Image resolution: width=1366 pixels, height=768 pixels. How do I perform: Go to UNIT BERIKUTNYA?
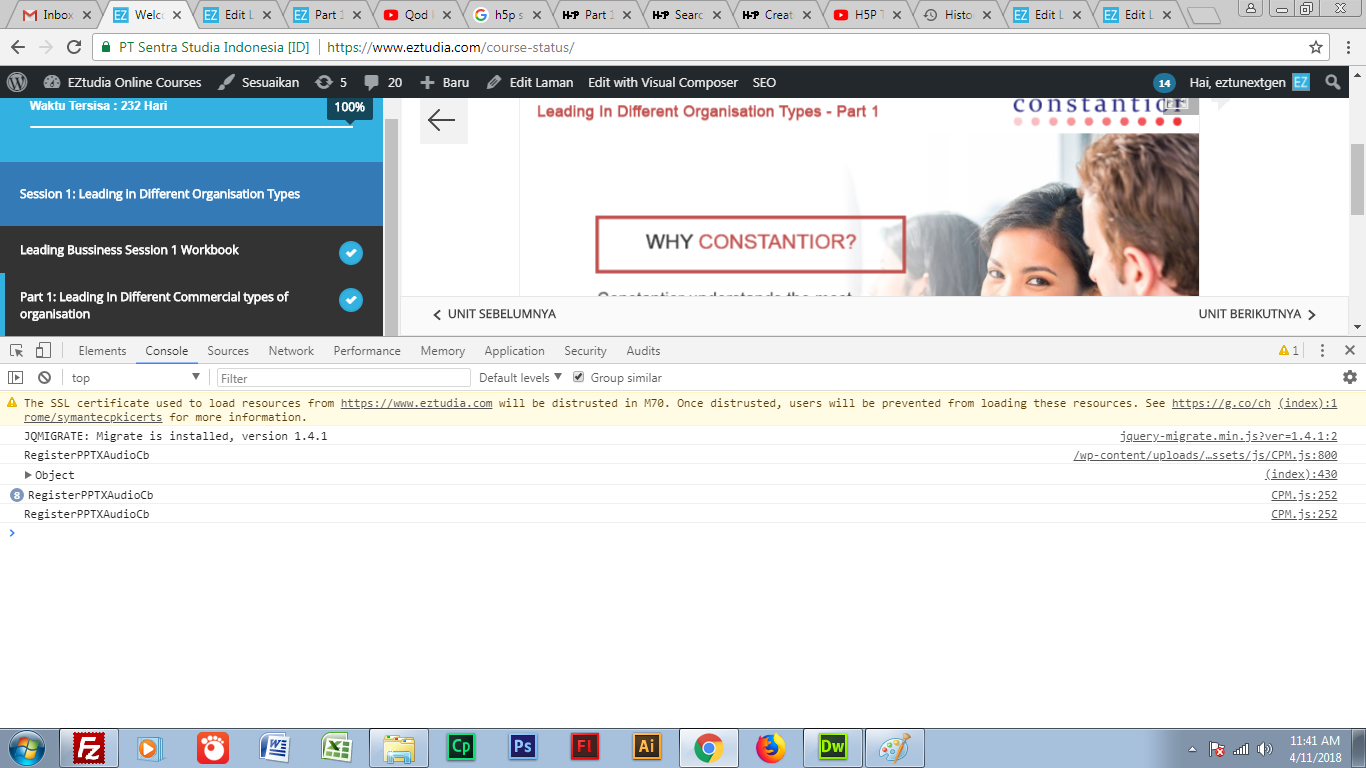click(x=1258, y=314)
